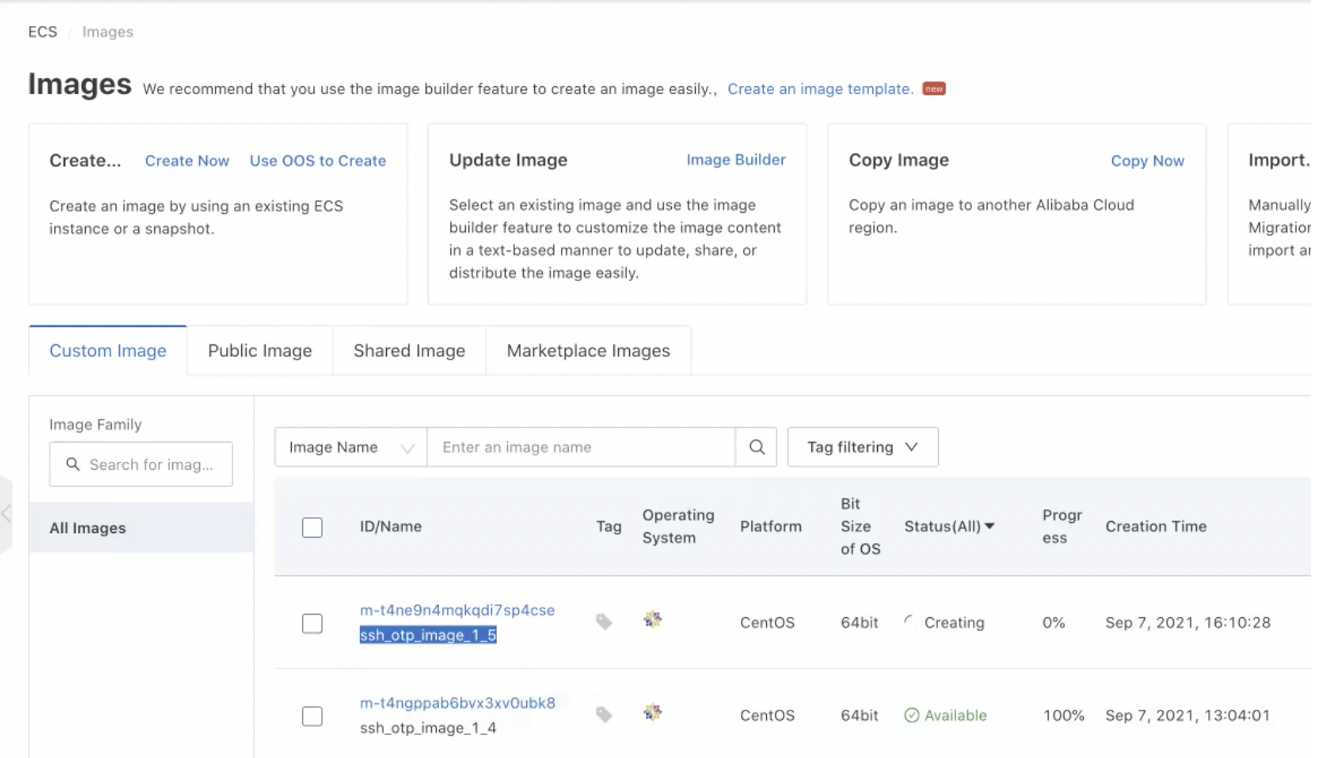Click the search icon in the Image Family search box
This screenshot has width=1320, height=758.
71,464
